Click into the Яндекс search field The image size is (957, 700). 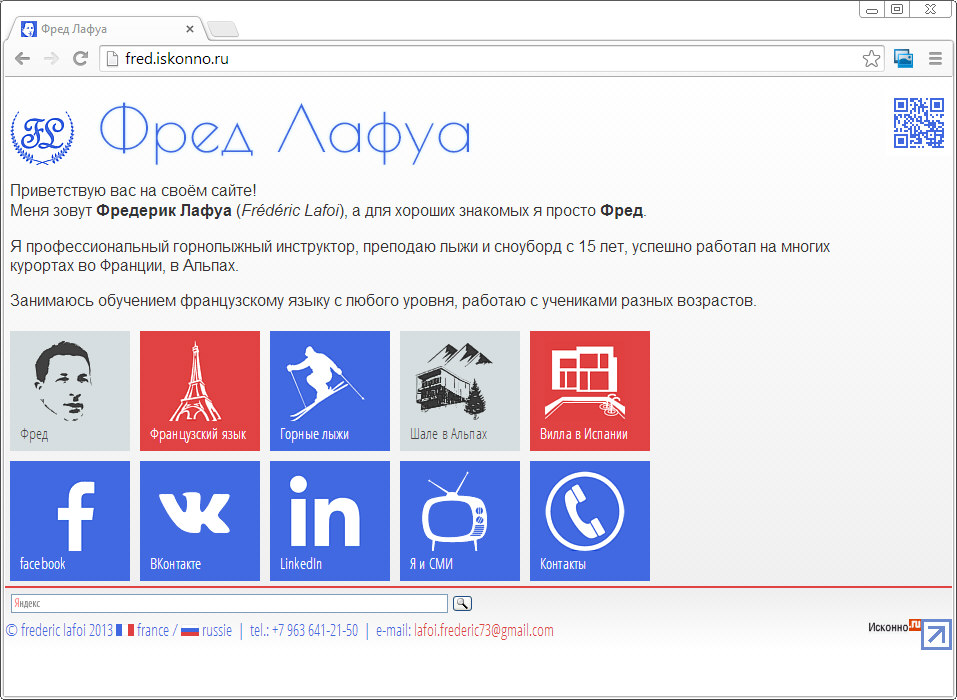click(x=229, y=604)
